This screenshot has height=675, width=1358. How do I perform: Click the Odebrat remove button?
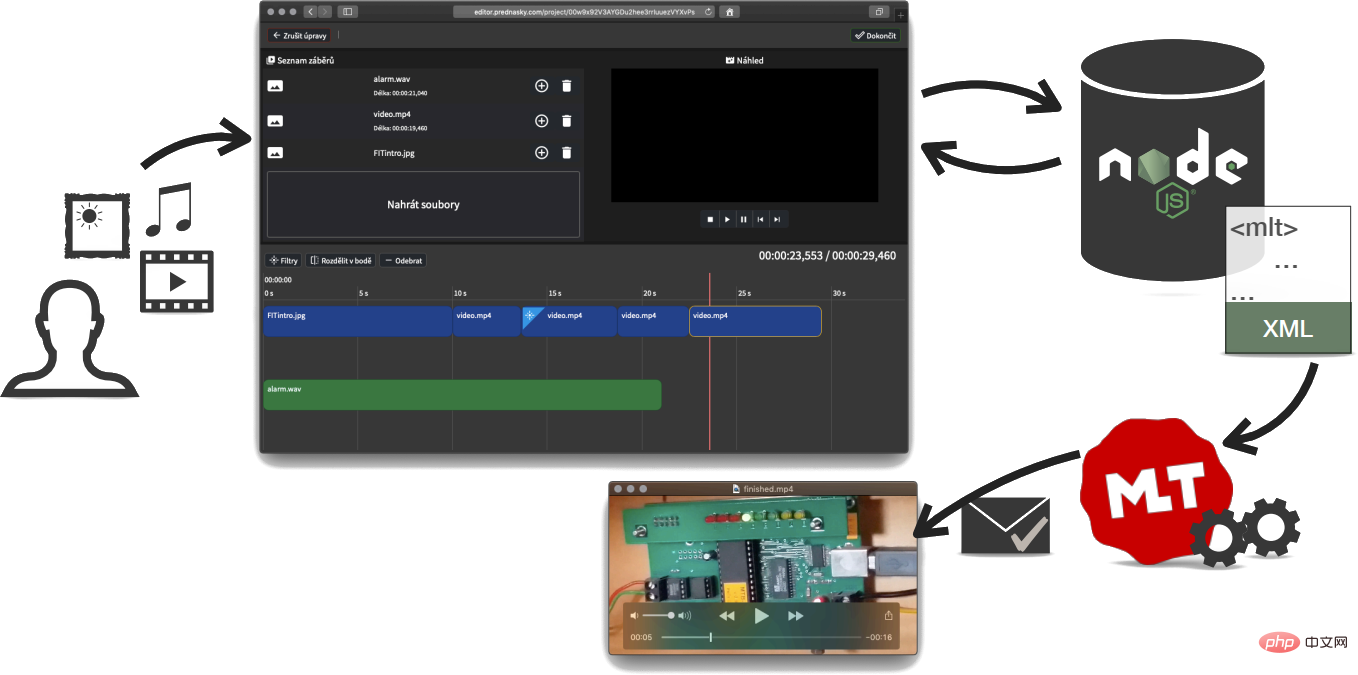click(403, 261)
